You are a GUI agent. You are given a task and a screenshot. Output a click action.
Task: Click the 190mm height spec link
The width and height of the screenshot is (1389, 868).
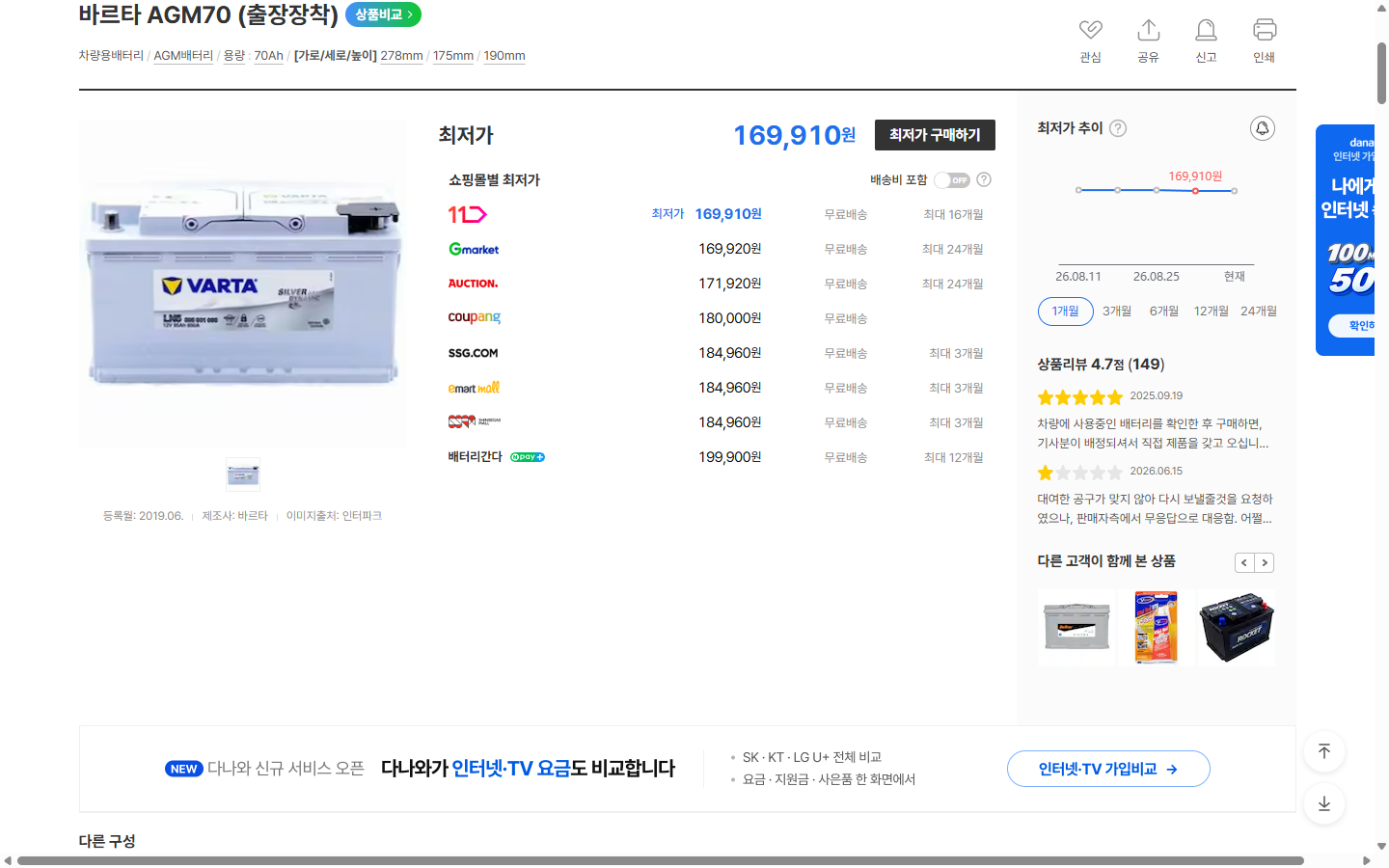tap(504, 56)
